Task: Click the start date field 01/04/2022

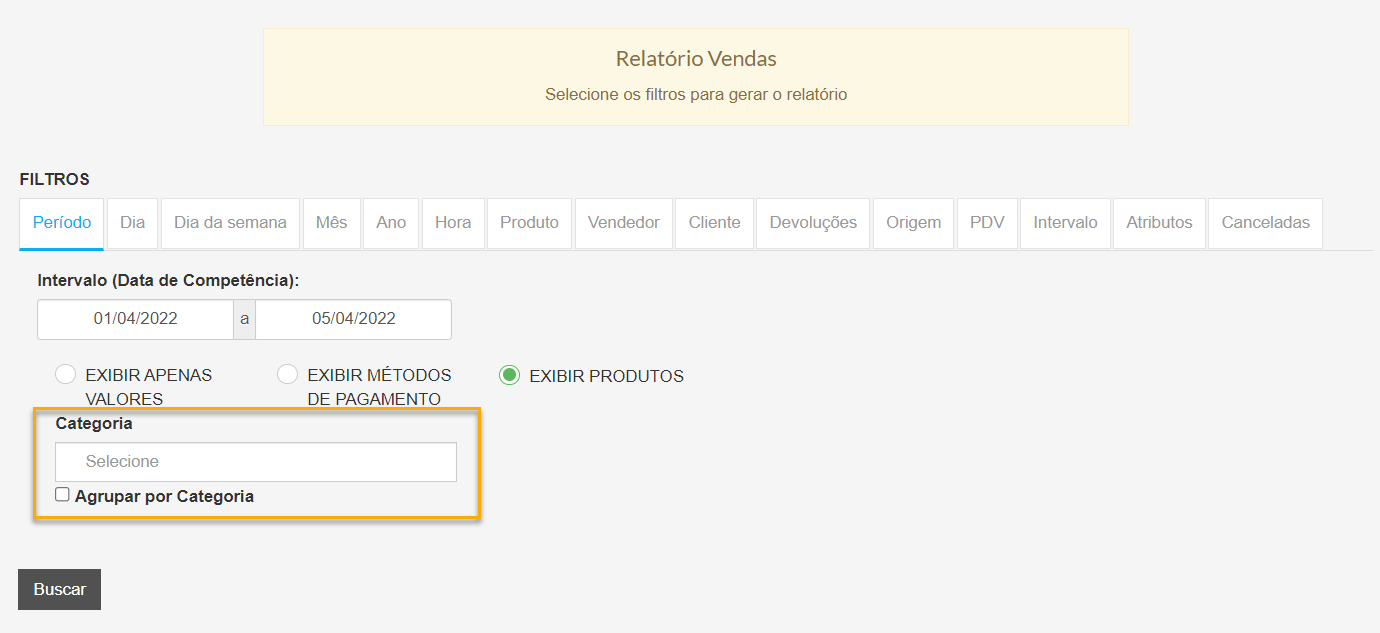Action: (x=136, y=319)
